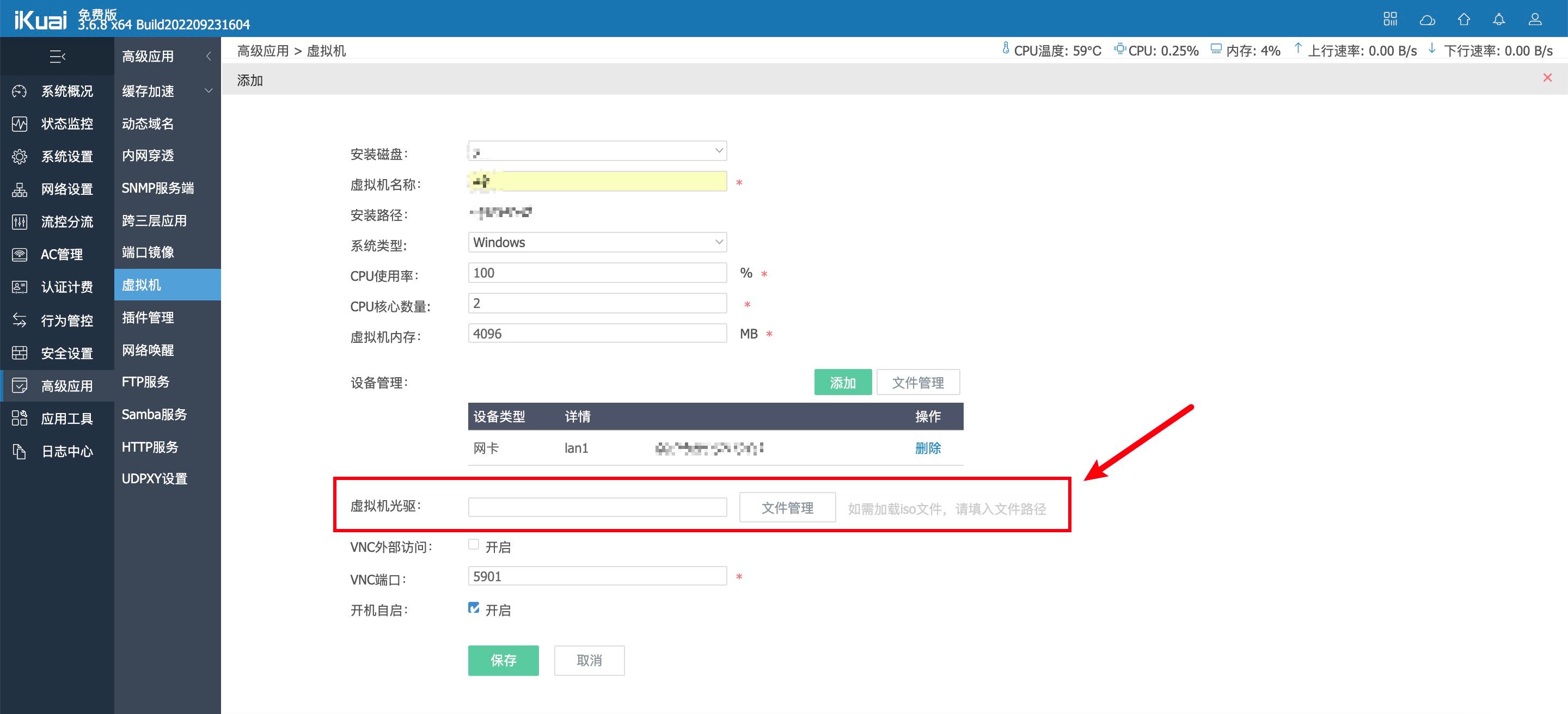
Task: Collapse 高级应用 submenu with the chevron
Action: tap(209, 57)
